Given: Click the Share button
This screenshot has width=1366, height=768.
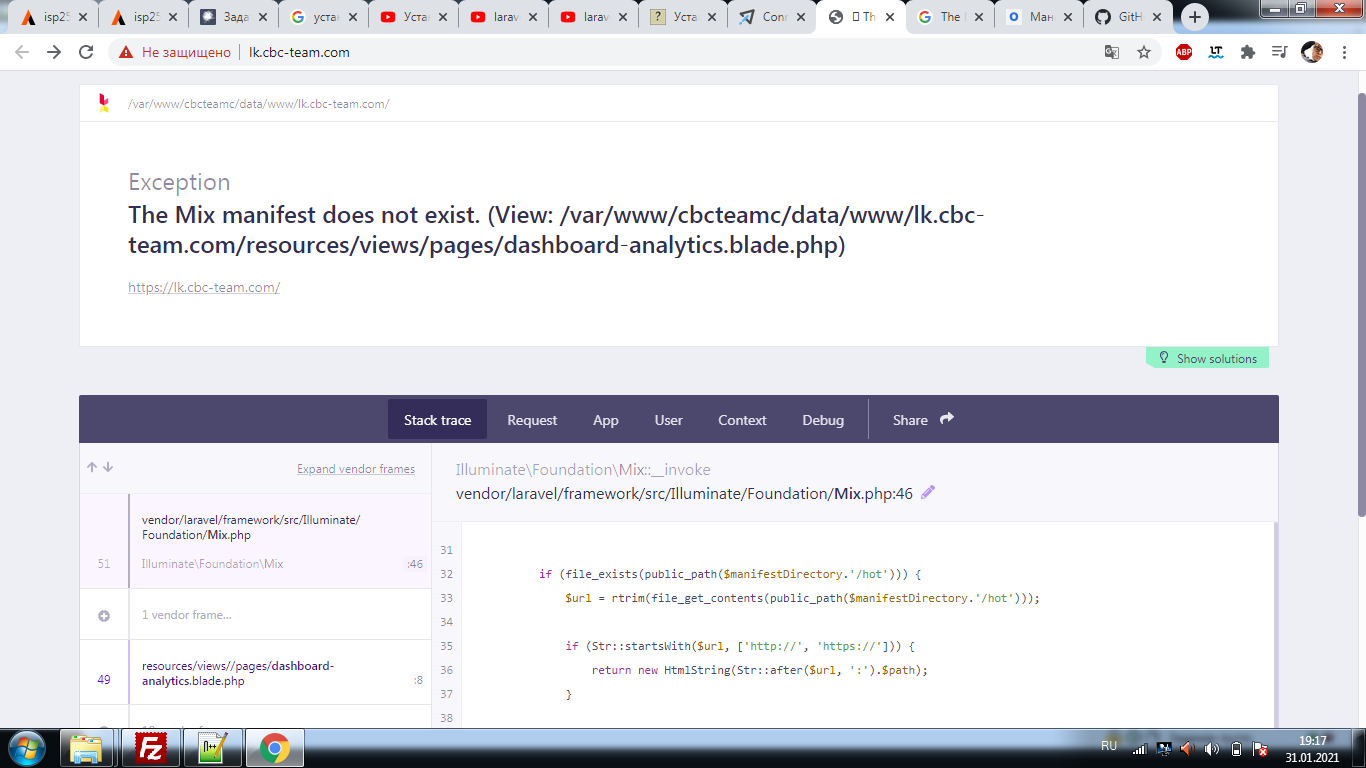Looking at the screenshot, I should click(923, 420).
